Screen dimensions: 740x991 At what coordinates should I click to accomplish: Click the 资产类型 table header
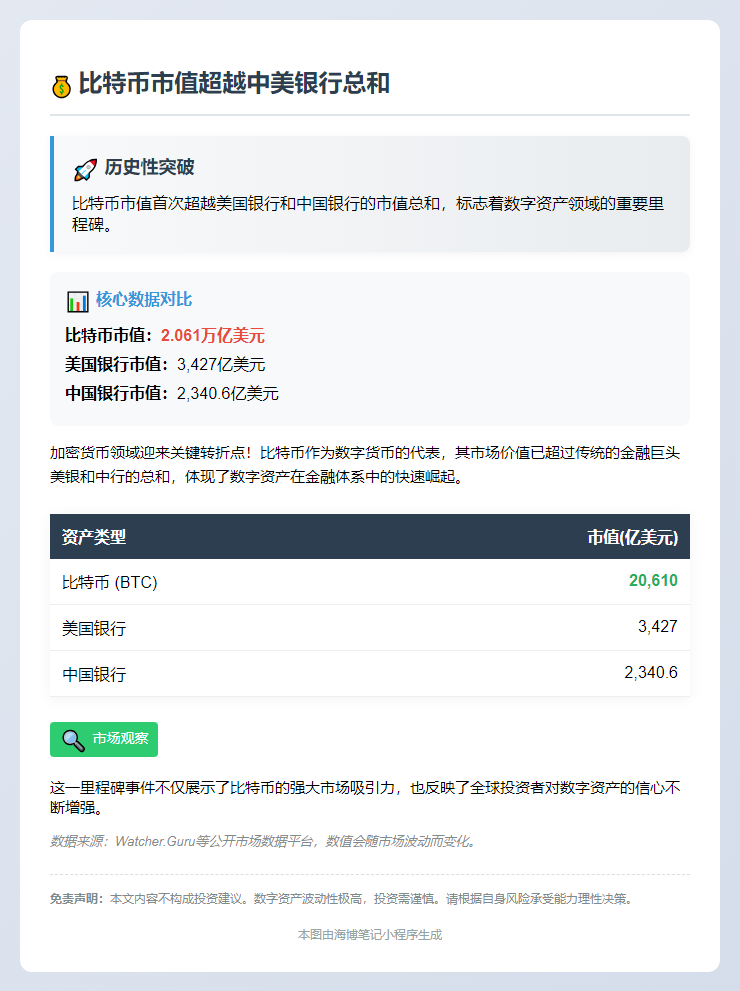pyautogui.click(x=94, y=537)
